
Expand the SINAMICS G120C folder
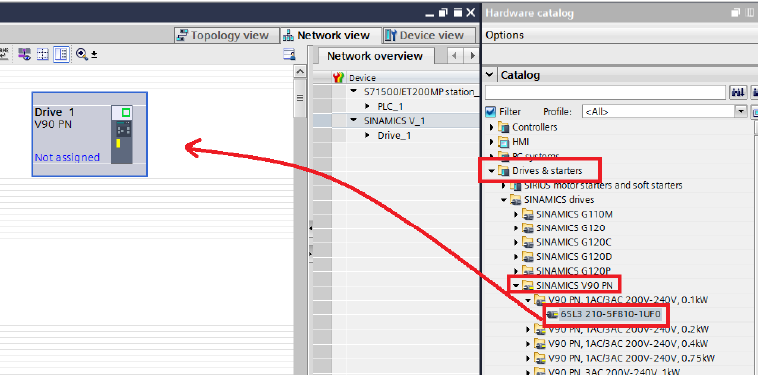516,242
